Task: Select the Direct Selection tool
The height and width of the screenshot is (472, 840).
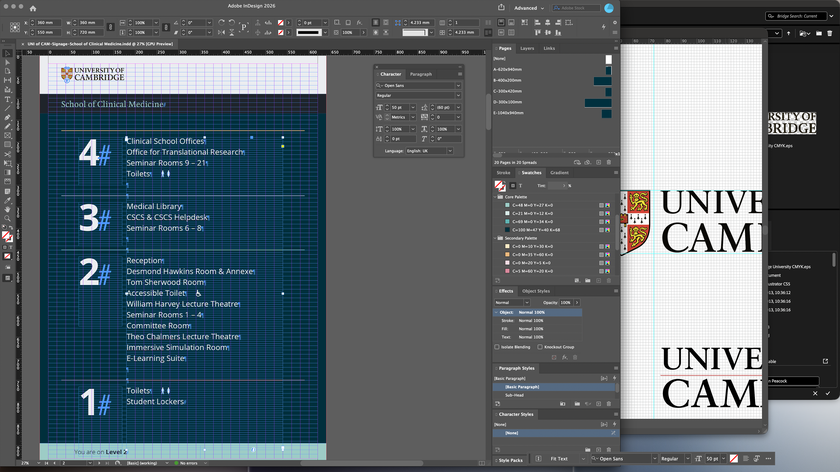Action: pyautogui.click(x=8, y=63)
